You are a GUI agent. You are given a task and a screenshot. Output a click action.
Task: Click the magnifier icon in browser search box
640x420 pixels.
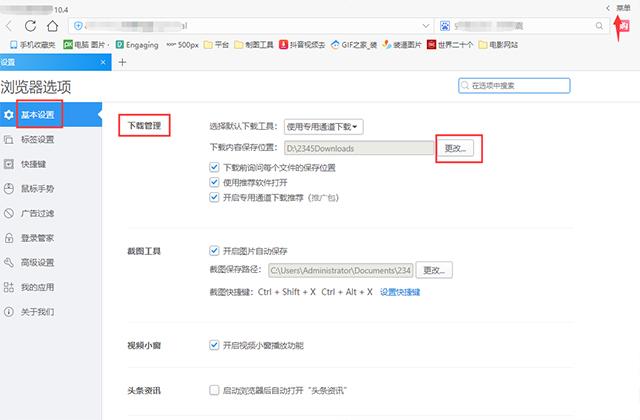click(x=599, y=26)
